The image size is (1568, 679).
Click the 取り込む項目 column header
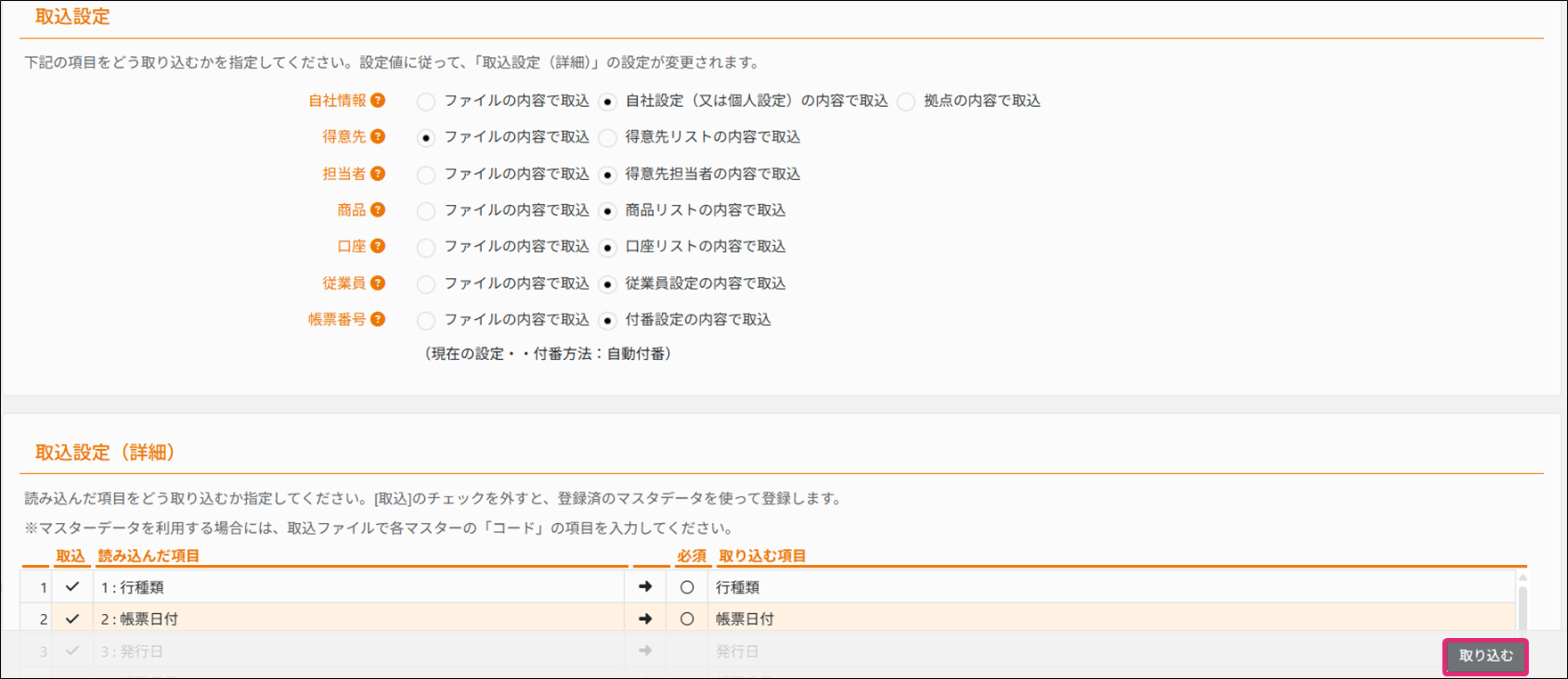(762, 556)
